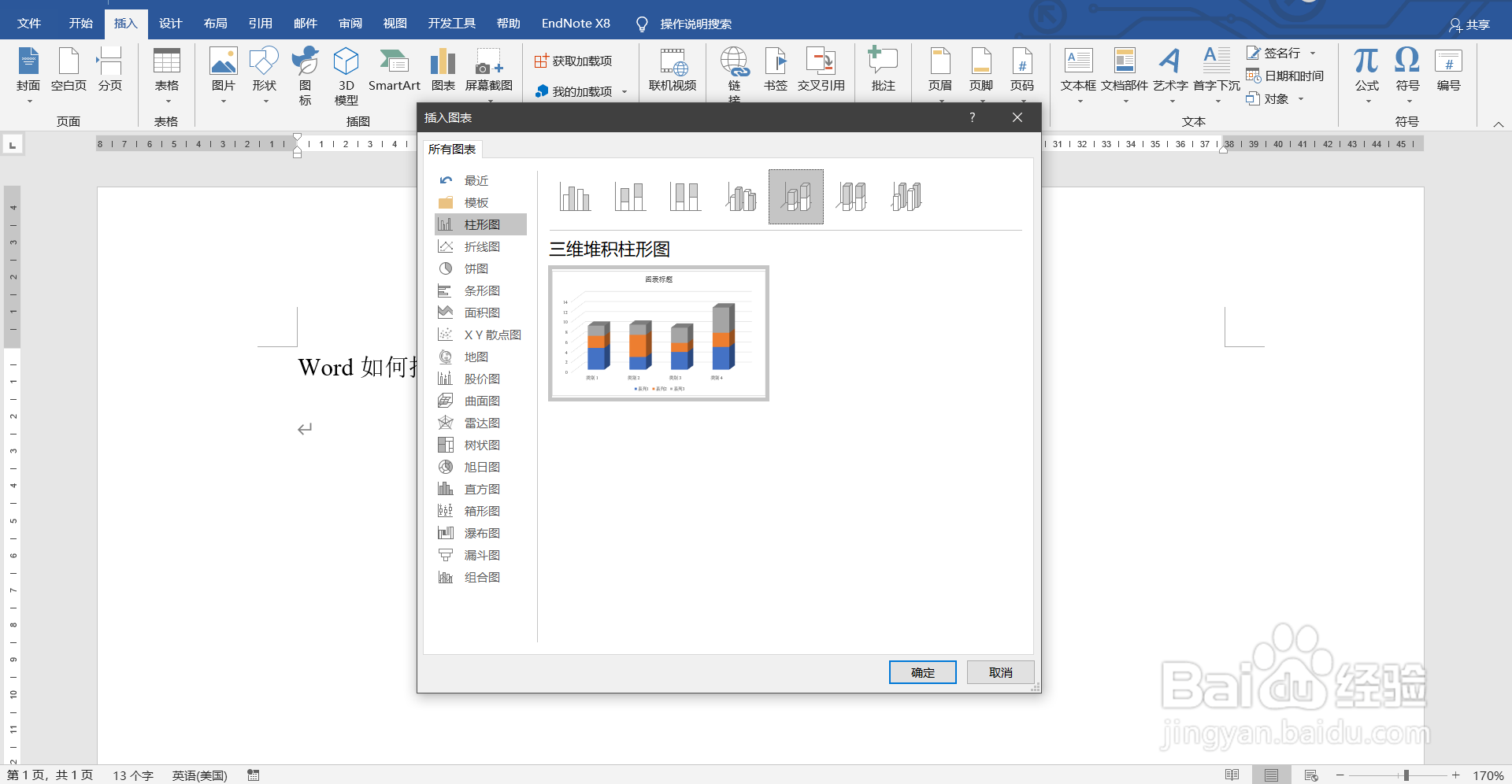The height and width of the screenshot is (784, 1512).
Task: Switch to the 开始 ribbon tab
Action: [80, 23]
